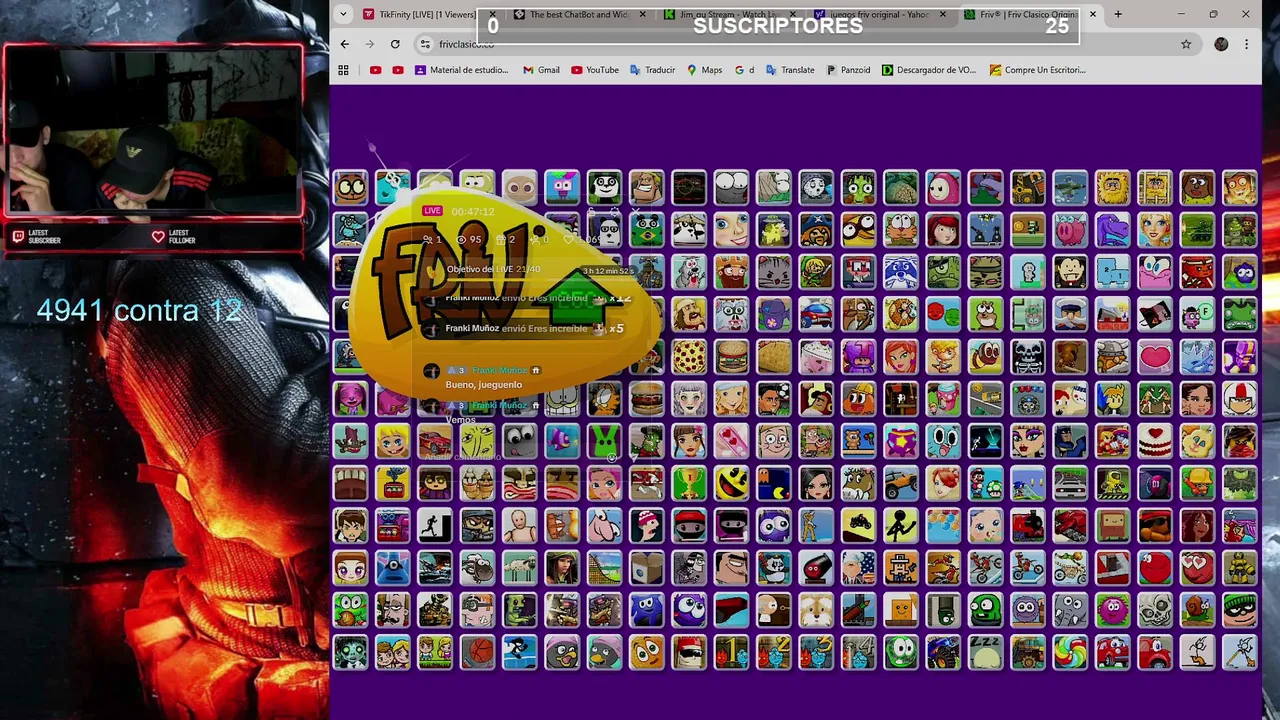Open the mustached navy captain game
The height and width of the screenshot is (720, 1280).
pyautogui.click(x=1070, y=313)
